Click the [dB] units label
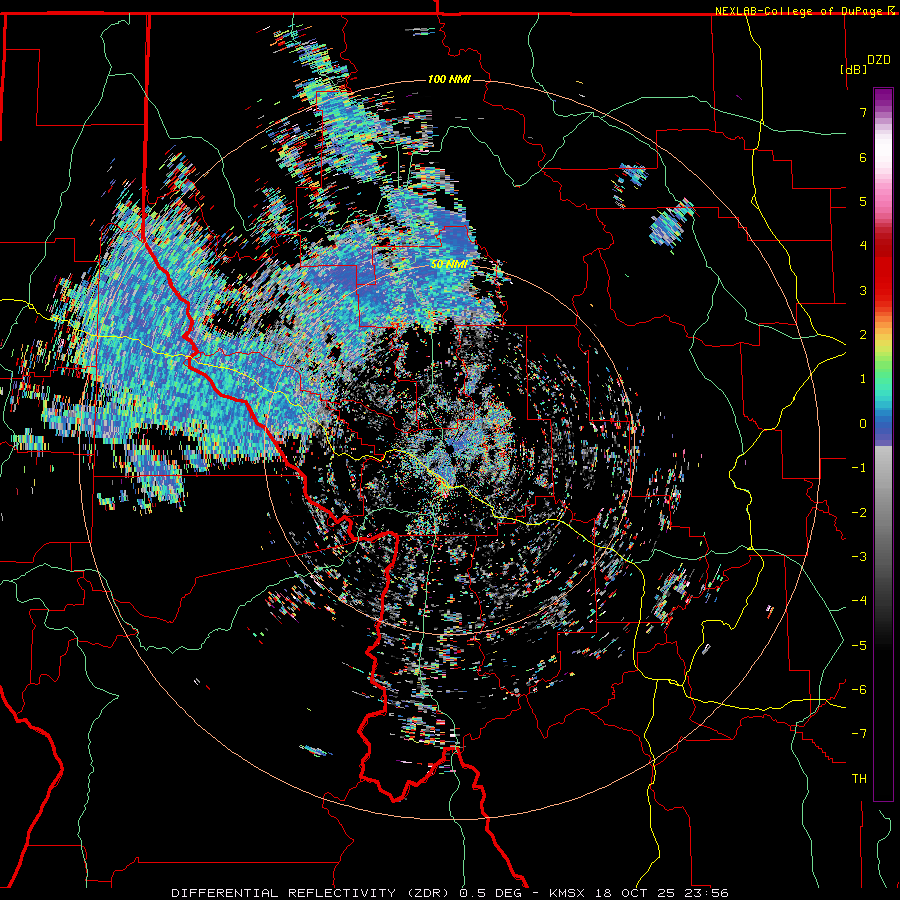 click(853, 69)
